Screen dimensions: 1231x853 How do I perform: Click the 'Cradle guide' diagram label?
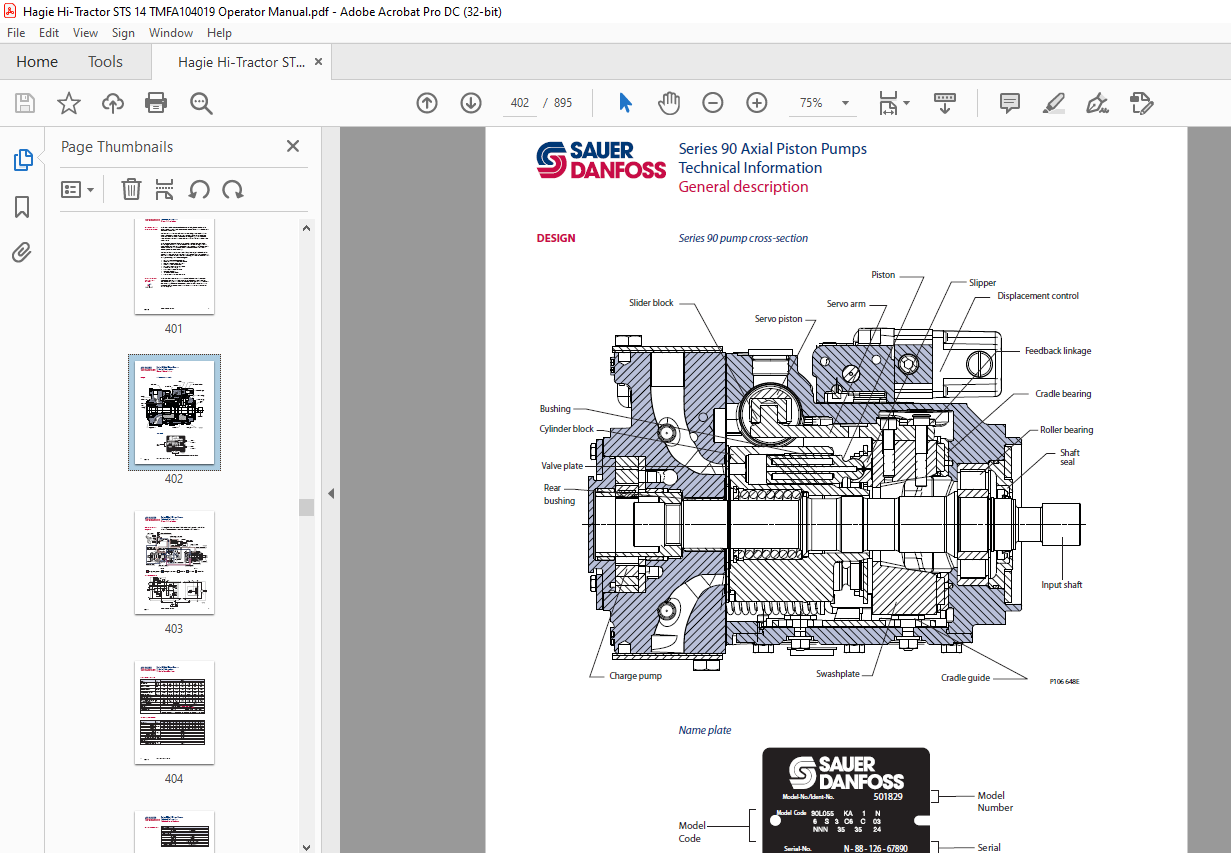coord(965,678)
